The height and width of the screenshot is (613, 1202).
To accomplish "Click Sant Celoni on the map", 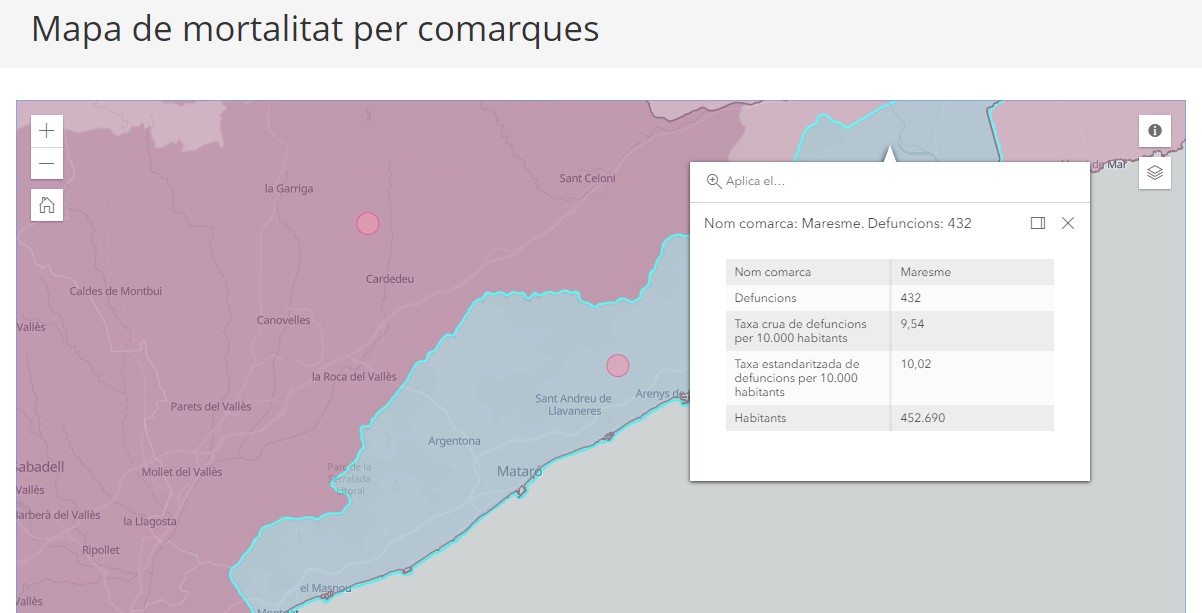I will 587,178.
